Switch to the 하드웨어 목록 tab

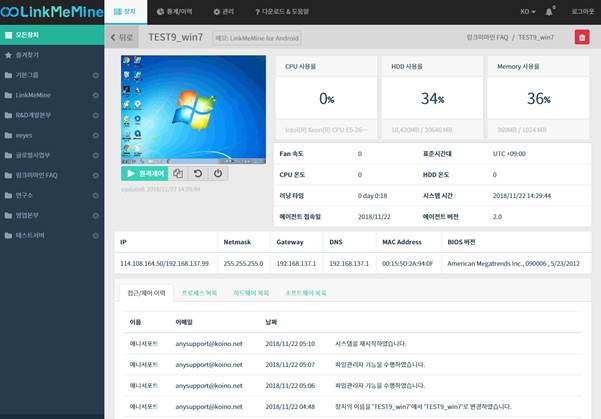[x=251, y=293]
